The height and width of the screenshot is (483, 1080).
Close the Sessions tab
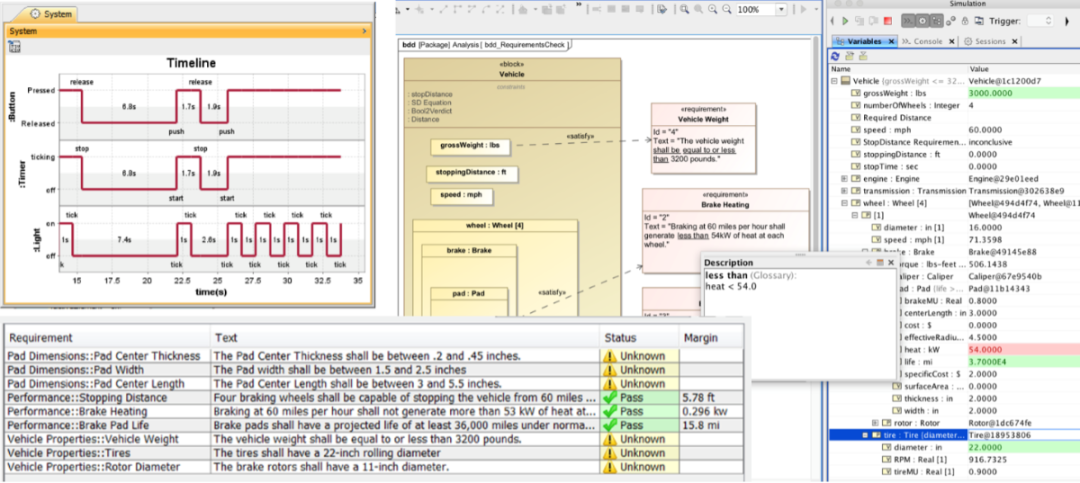click(1015, 41)
